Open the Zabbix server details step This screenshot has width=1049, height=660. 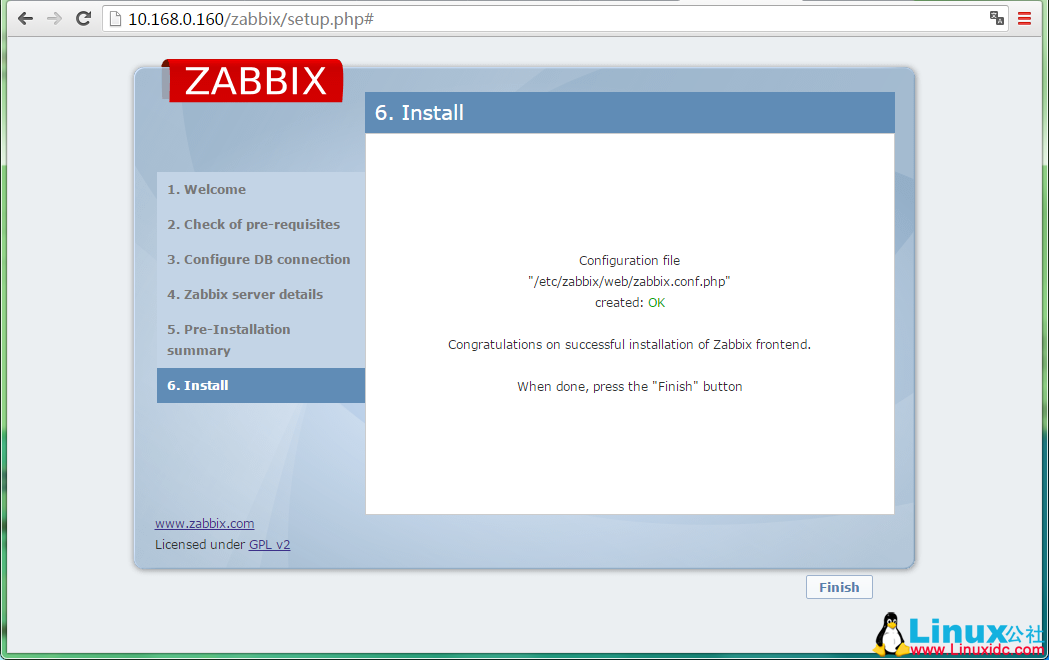[245, 294]
